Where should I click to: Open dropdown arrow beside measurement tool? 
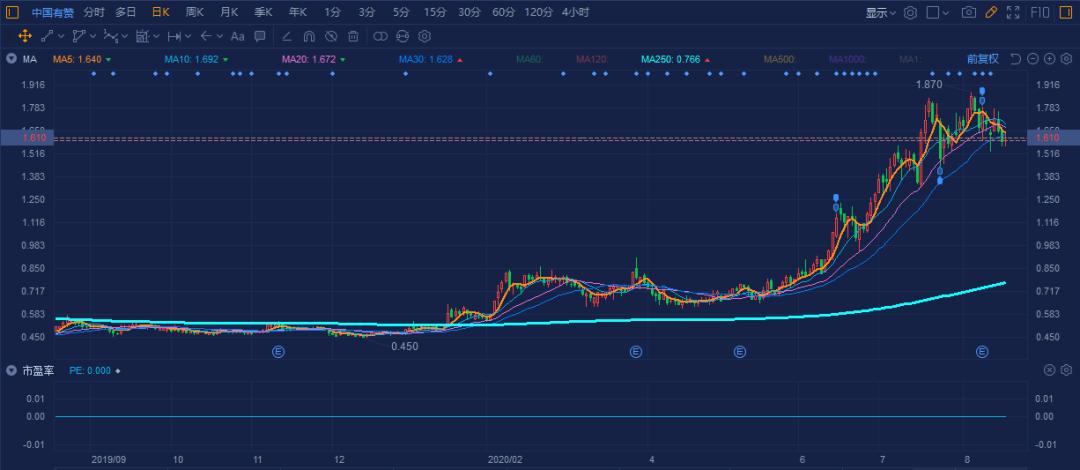pos(156,36)
